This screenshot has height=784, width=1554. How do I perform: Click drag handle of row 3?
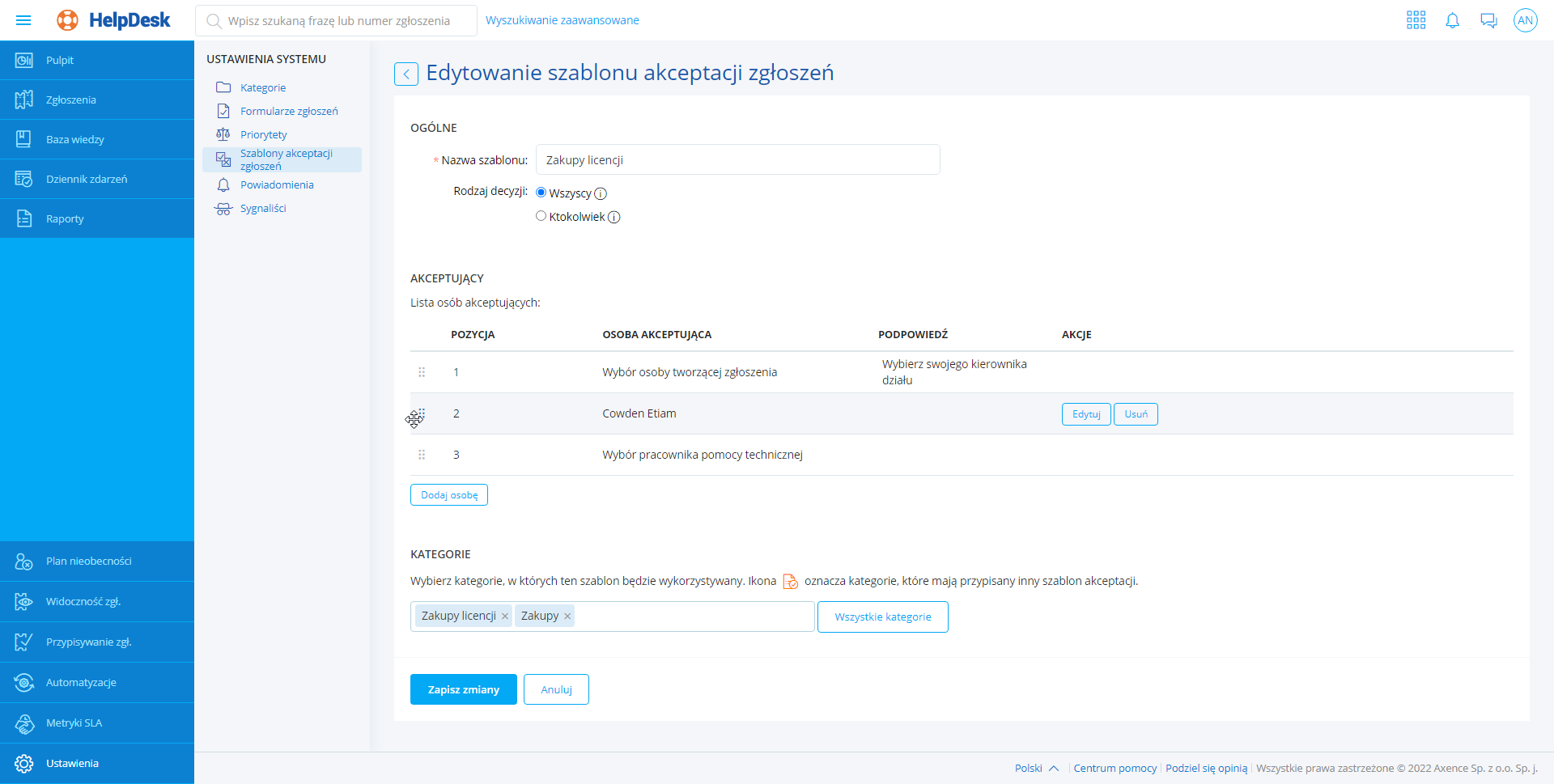[422, 455]
